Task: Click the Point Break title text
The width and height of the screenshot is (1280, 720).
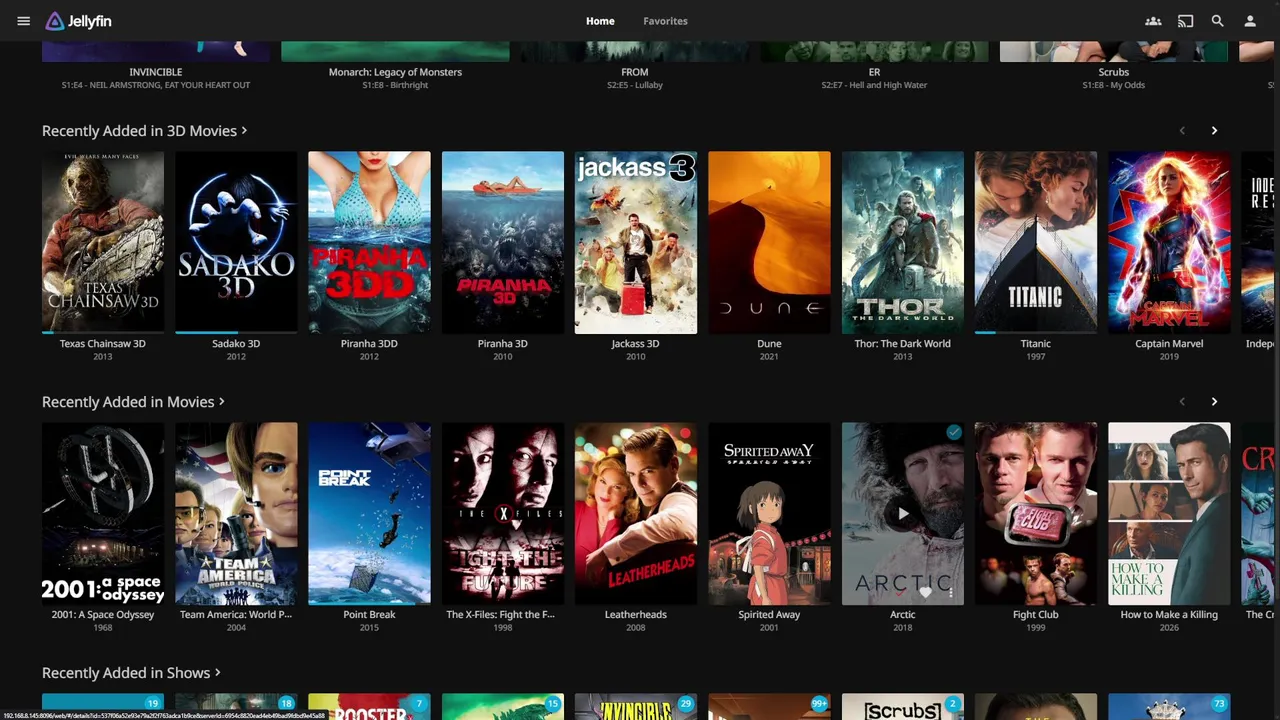Action: click(369, 615)
